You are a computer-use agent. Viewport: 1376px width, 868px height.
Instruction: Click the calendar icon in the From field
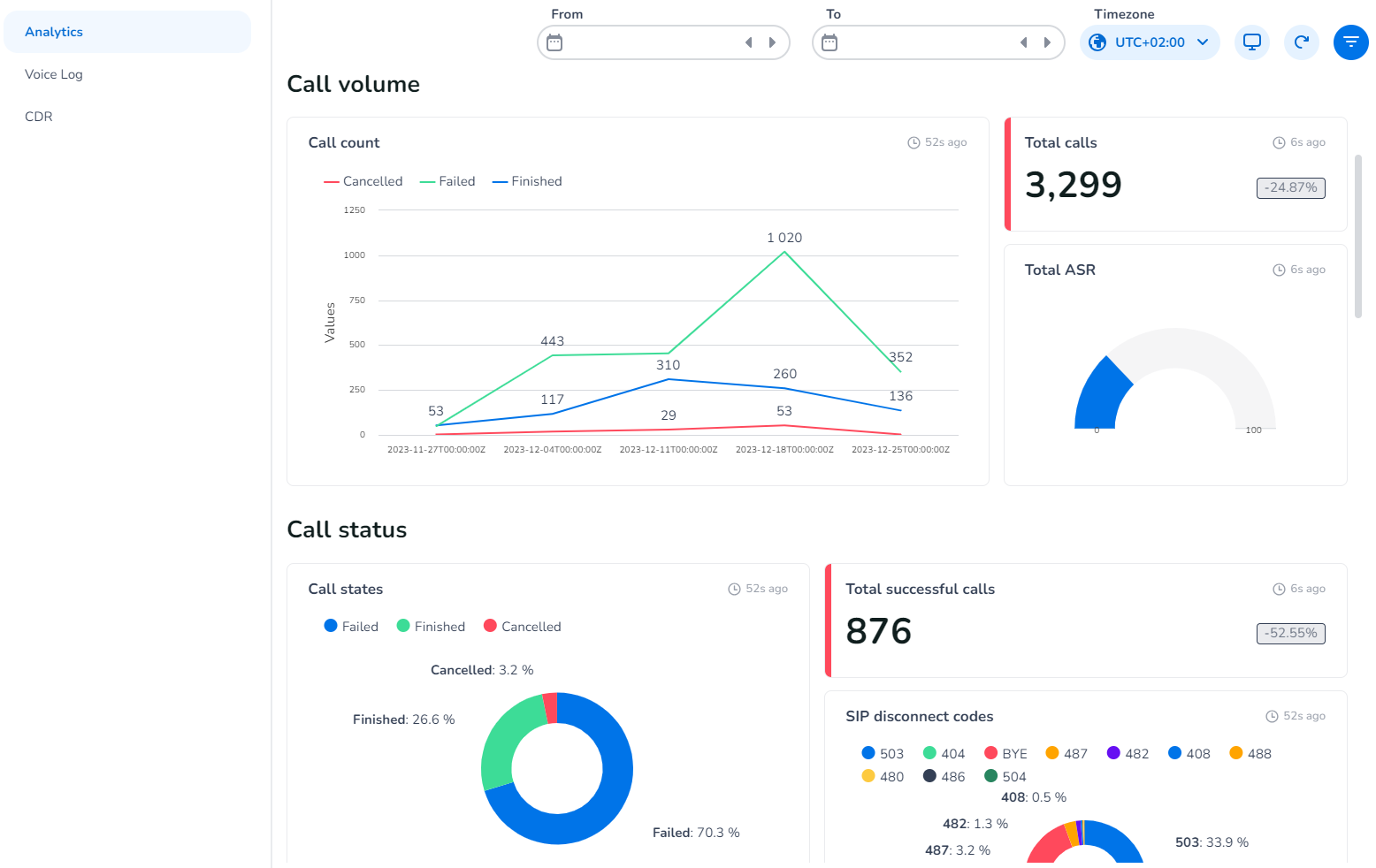[x=554, y=42]
